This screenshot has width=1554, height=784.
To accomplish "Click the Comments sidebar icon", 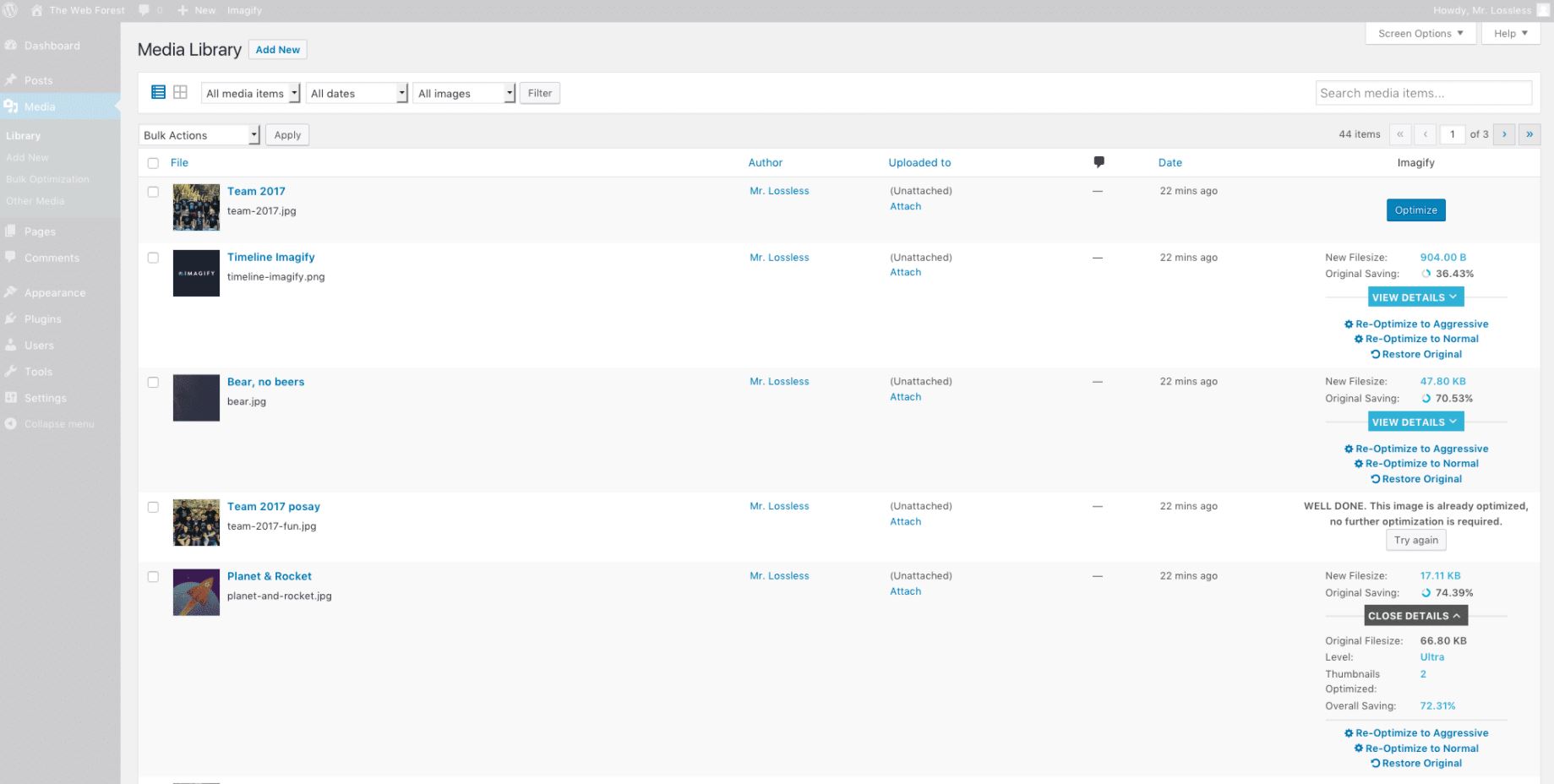I will (x=11, y=257).
